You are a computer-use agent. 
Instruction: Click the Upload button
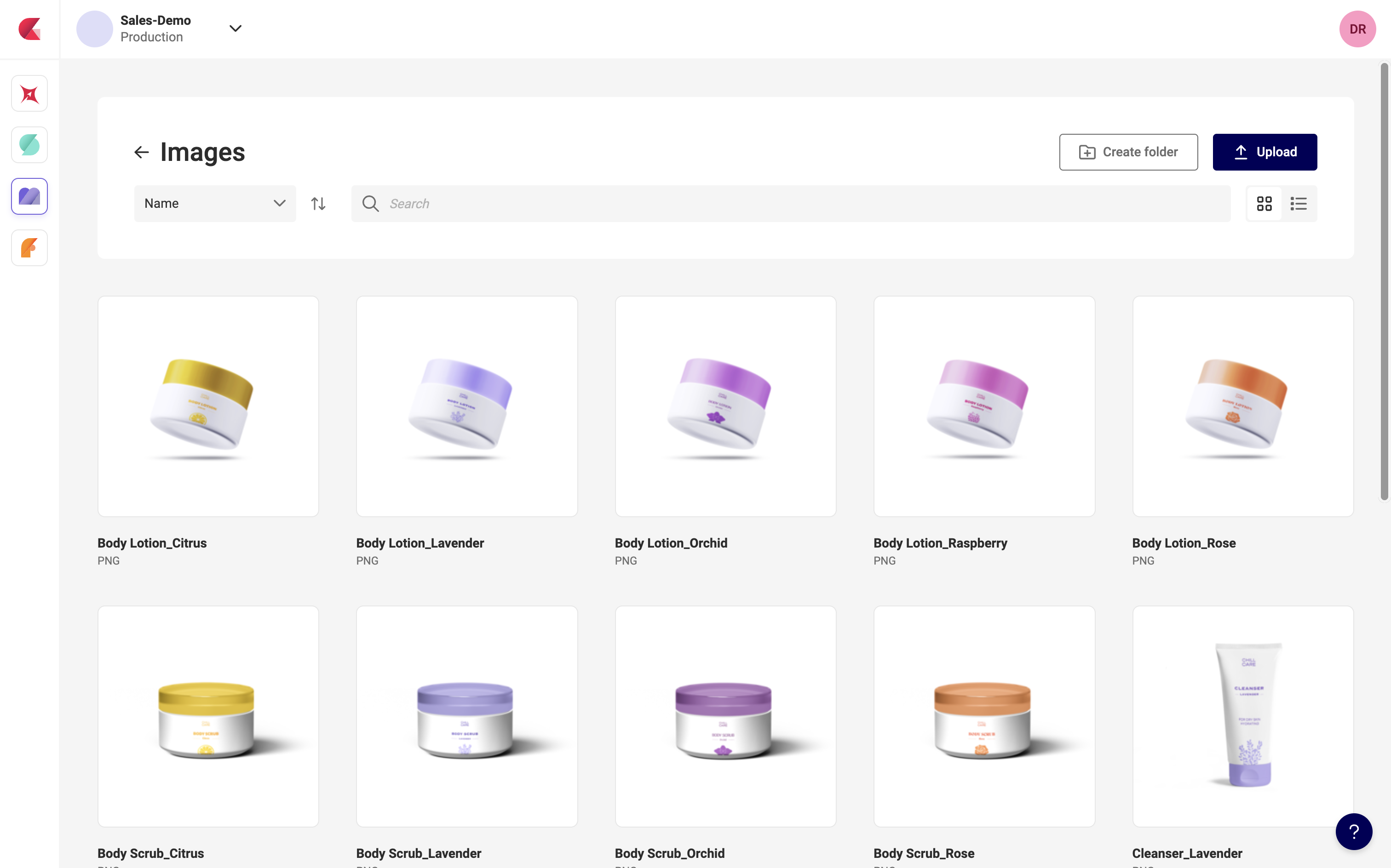pos(1264,152)
